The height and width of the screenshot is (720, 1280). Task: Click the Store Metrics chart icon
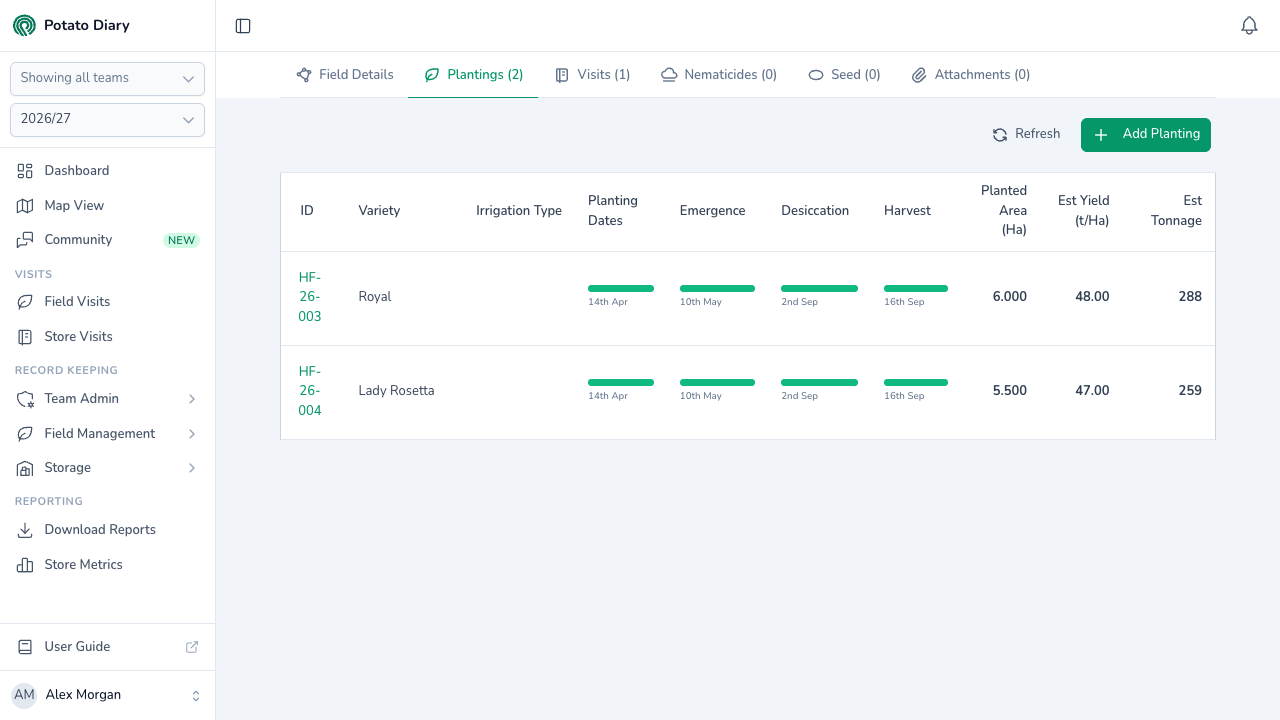(25, 565)
